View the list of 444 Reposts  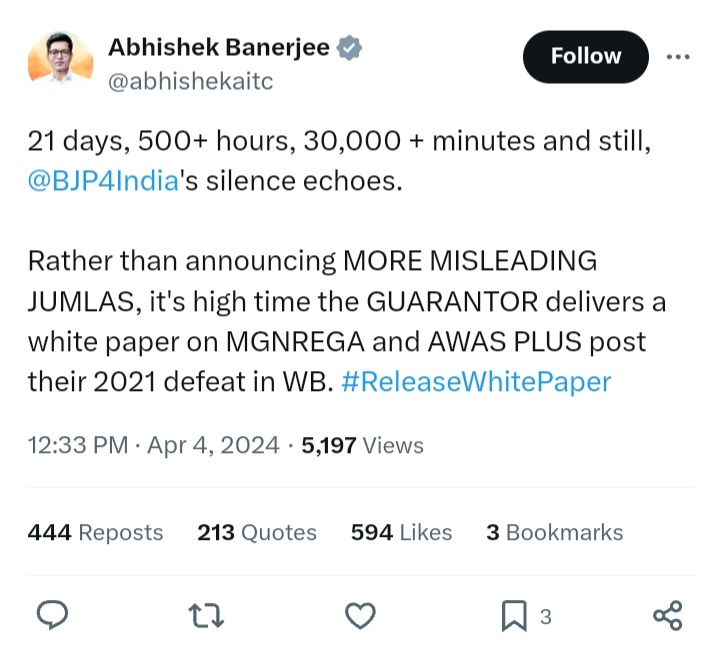click(x=95, y=533)
